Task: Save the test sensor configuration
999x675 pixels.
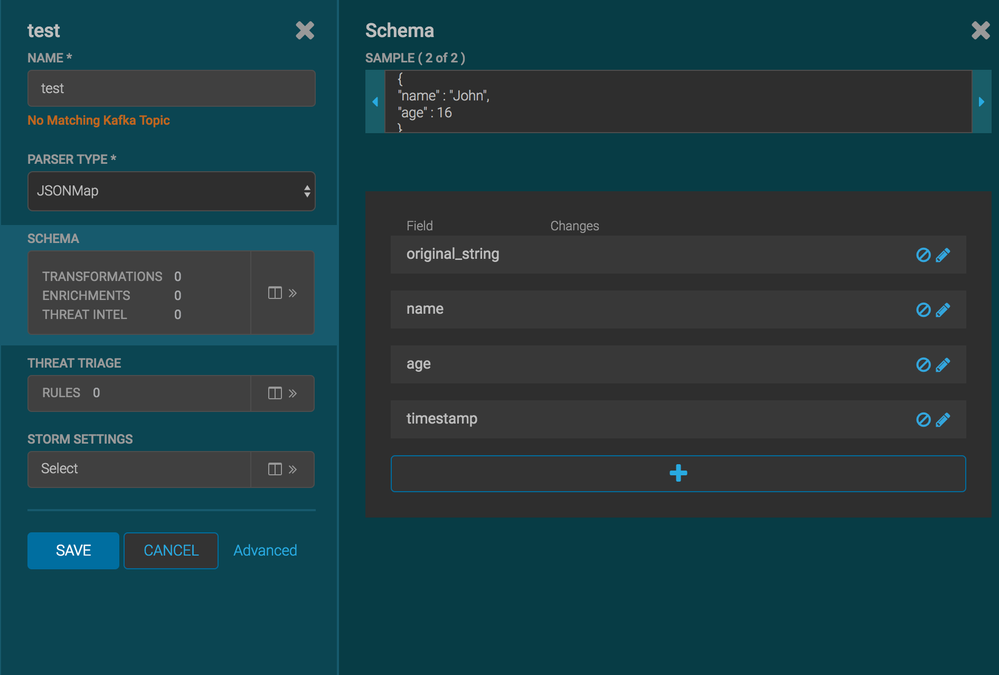Action: coord(72,550)
